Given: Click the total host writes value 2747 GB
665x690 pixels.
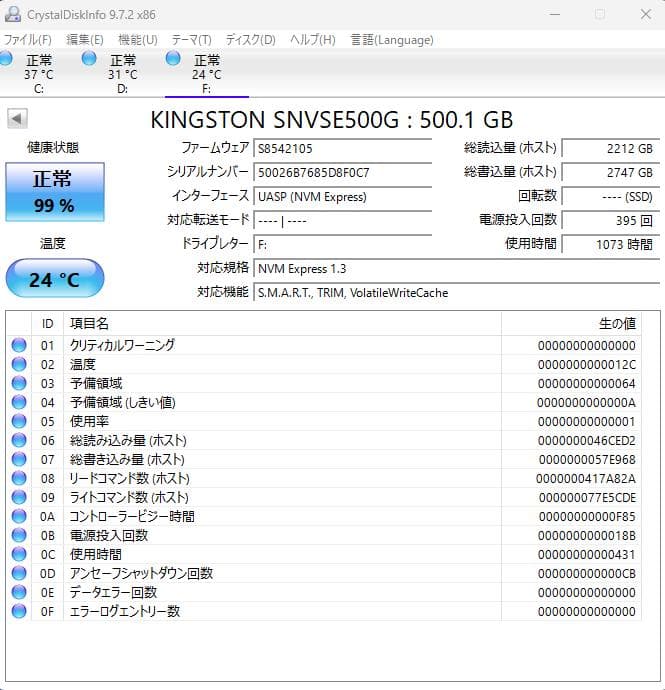Looking at the screenshot, I should (x=610, y=172).
